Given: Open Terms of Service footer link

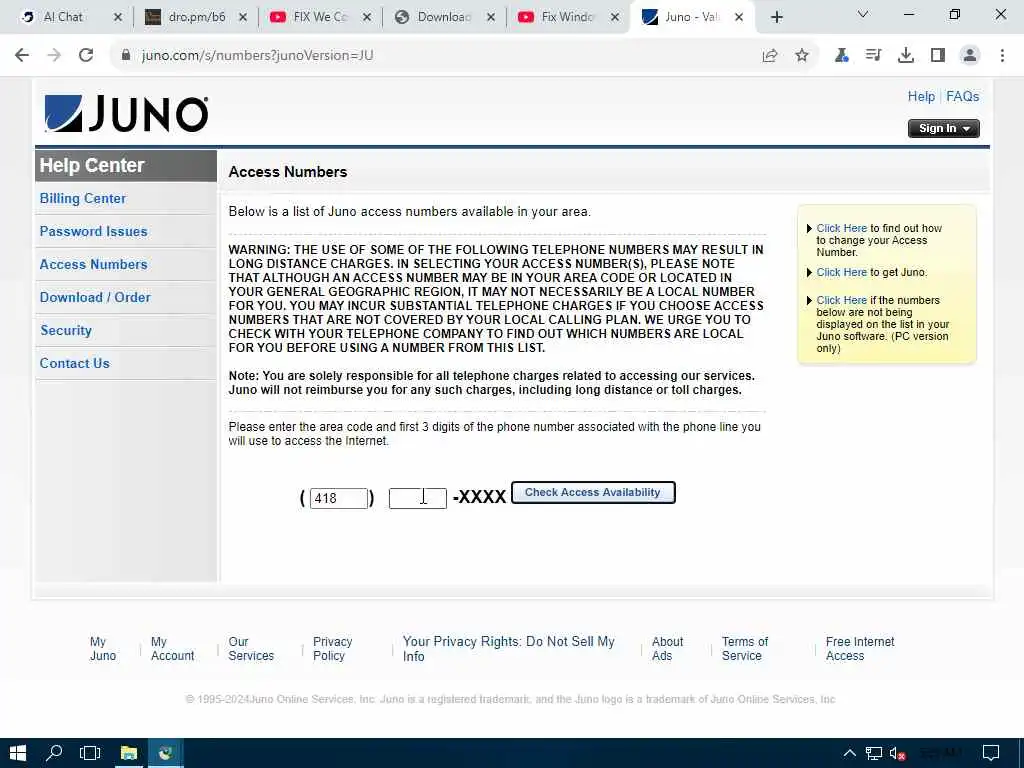Looking at the screenshot, I should [x=745, y=648].
